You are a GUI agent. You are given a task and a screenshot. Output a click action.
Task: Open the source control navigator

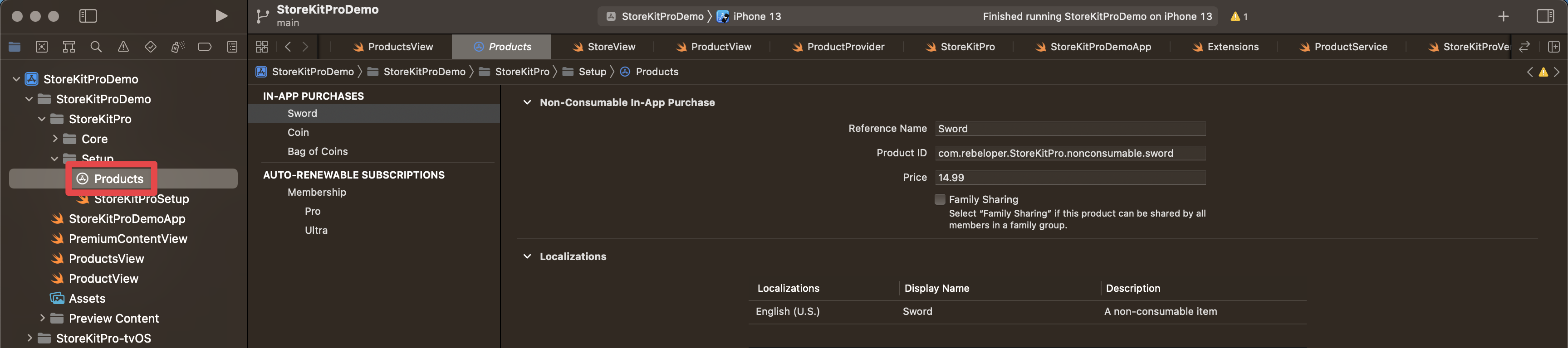click(41, 47)
